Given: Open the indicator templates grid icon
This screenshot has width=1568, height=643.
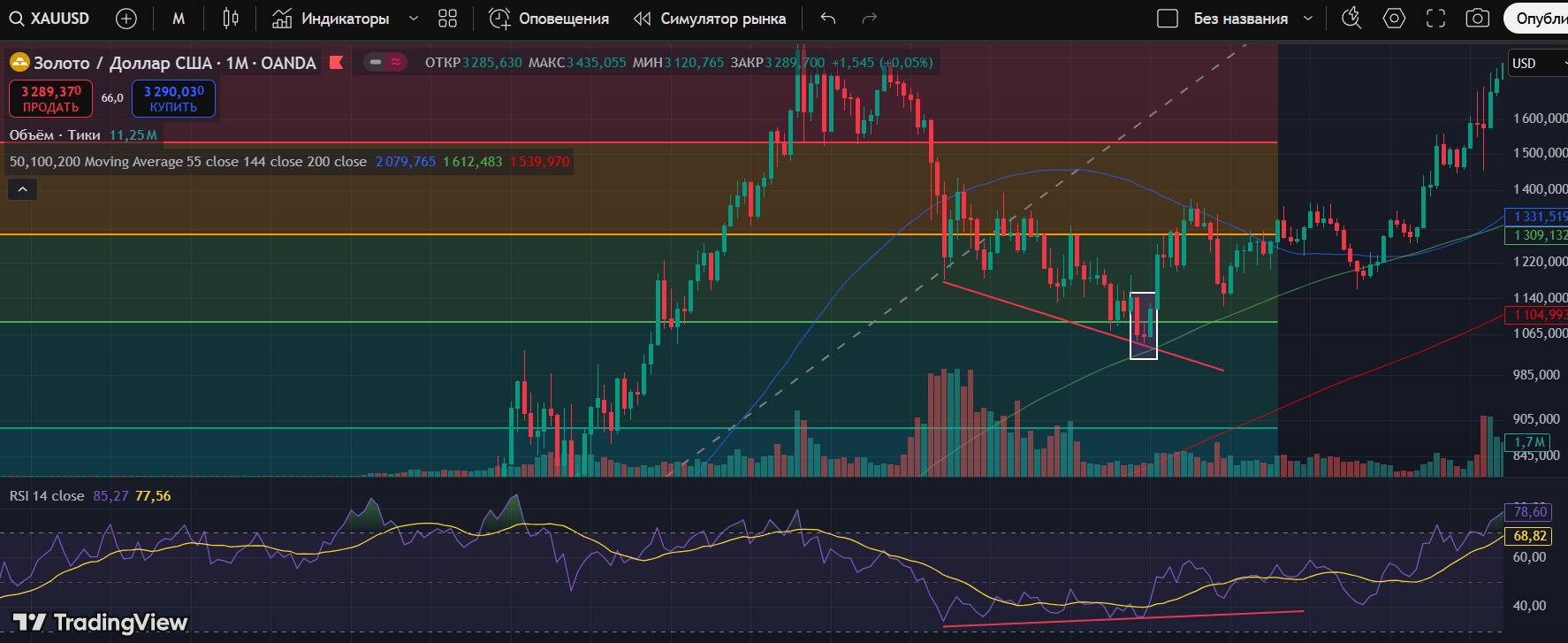Looking at the screenshot, I should coord(448,19).
